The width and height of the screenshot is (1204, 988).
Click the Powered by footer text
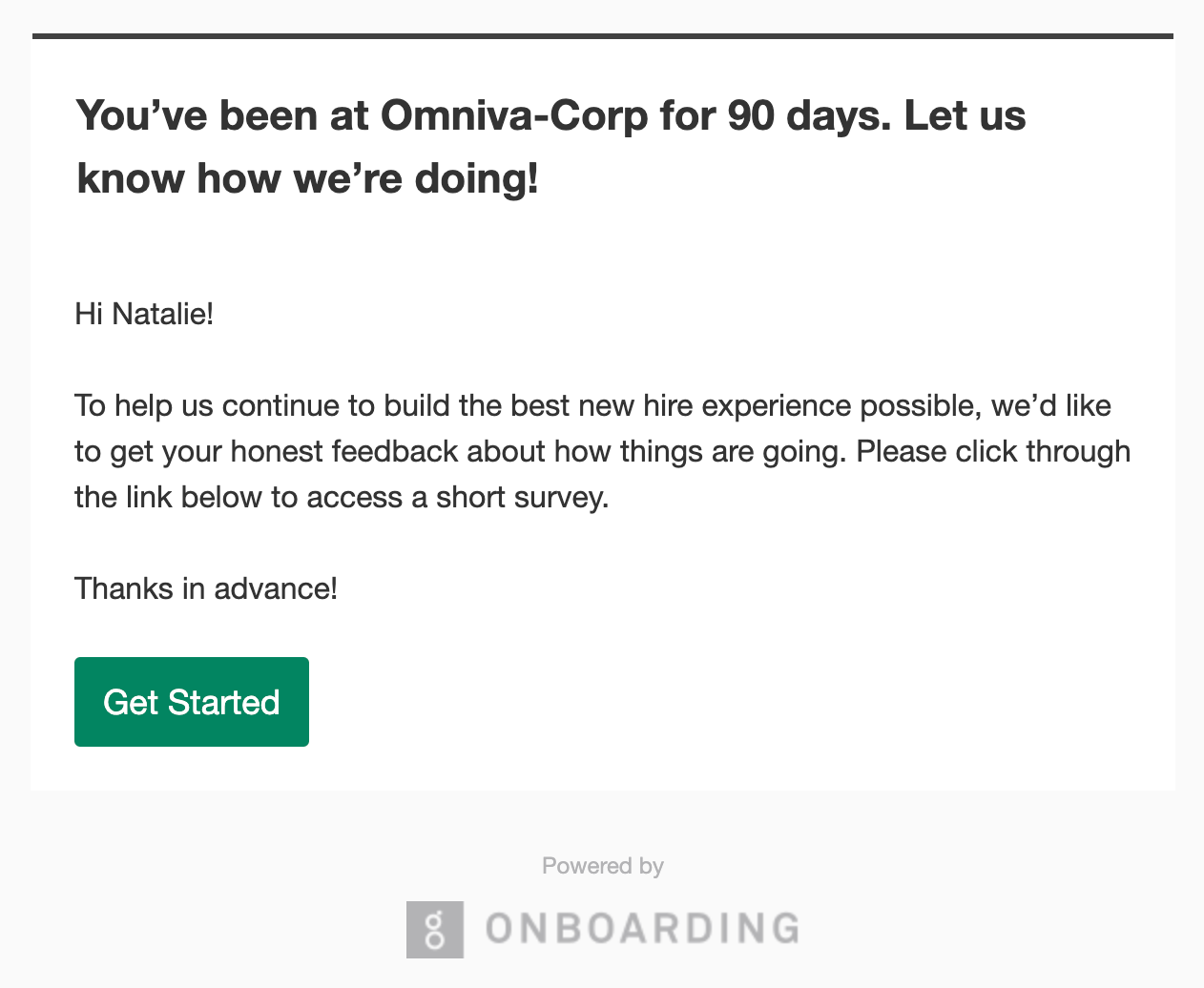tap(603, 866)
